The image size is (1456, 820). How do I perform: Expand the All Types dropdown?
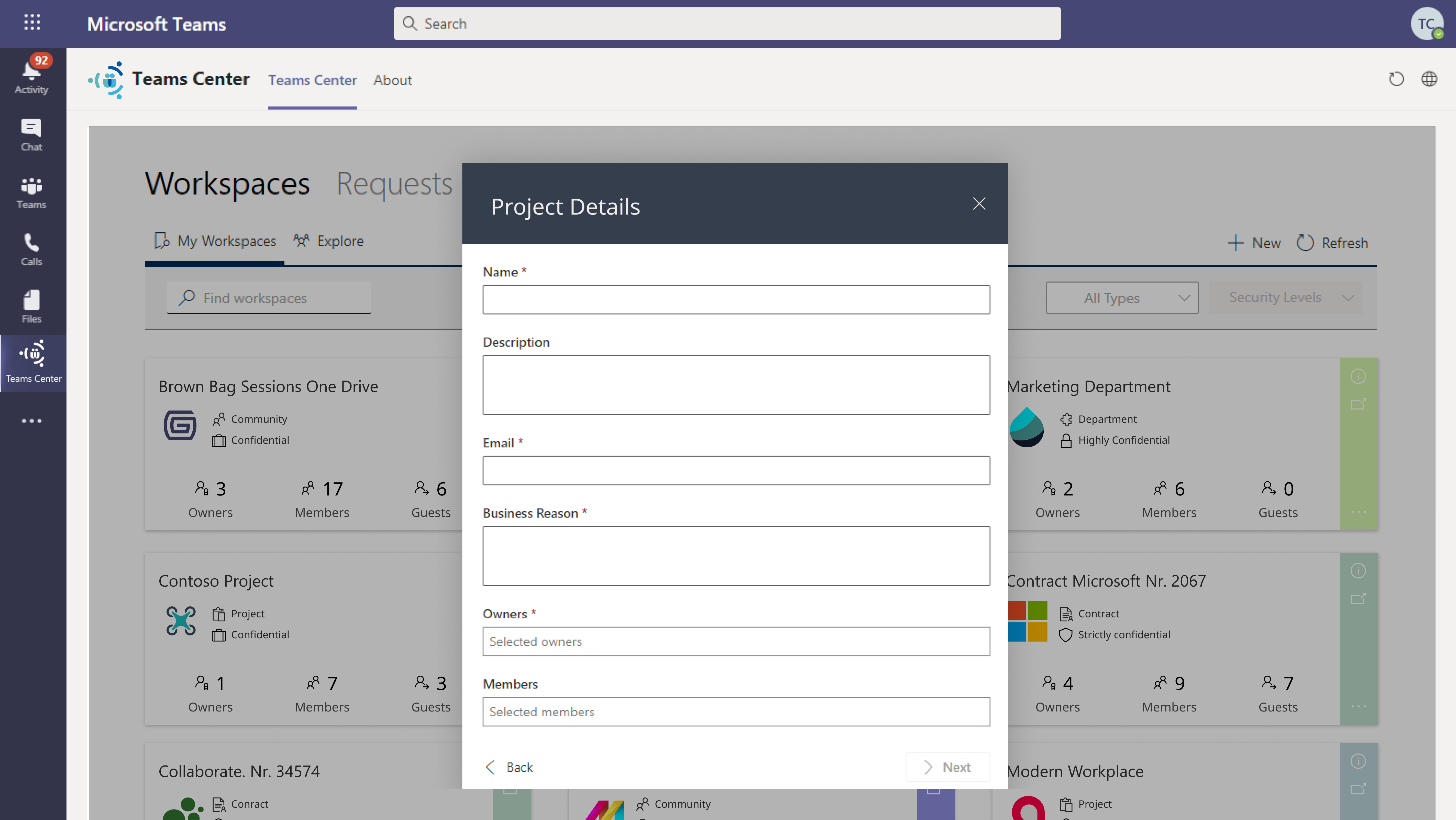click(x=1122, y=298)
